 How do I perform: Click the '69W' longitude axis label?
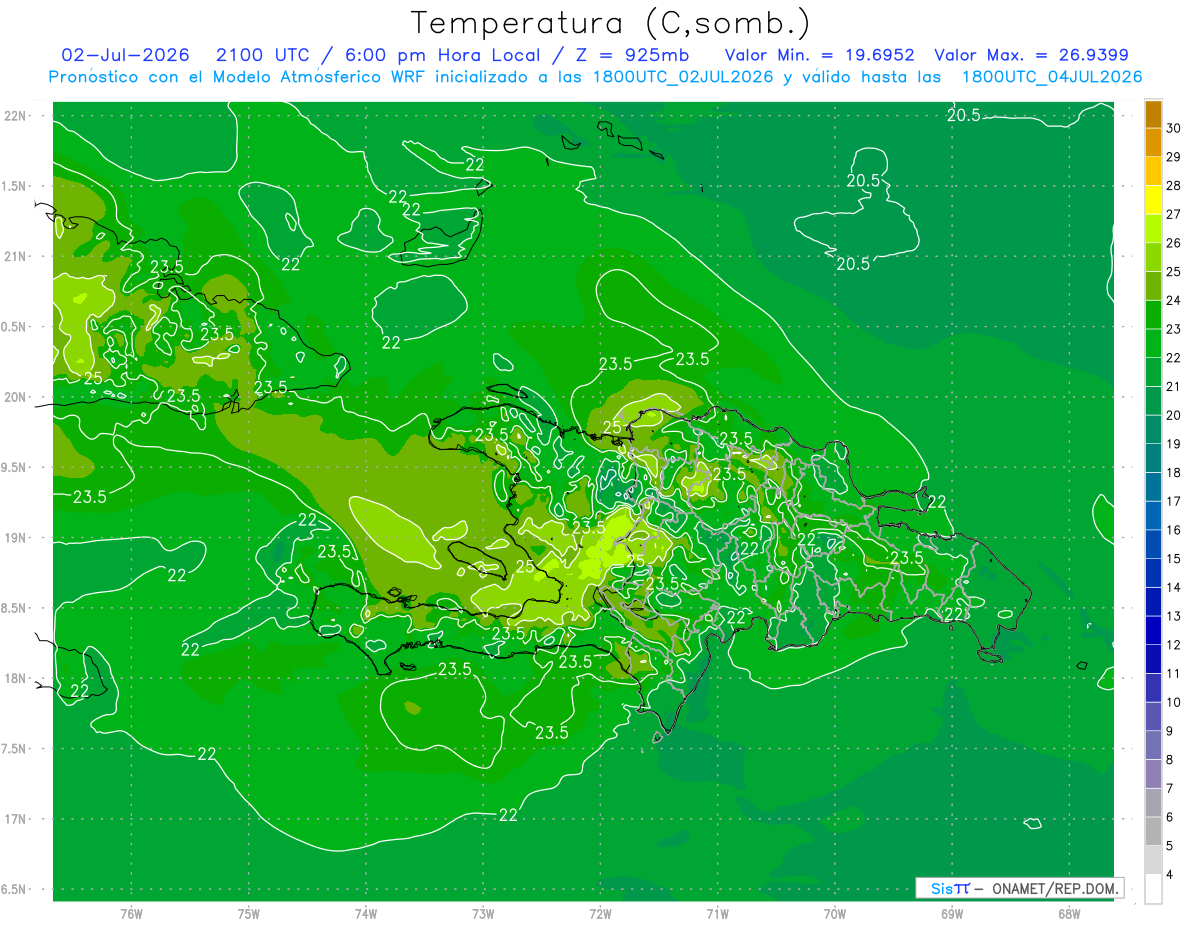pos(952,914)
